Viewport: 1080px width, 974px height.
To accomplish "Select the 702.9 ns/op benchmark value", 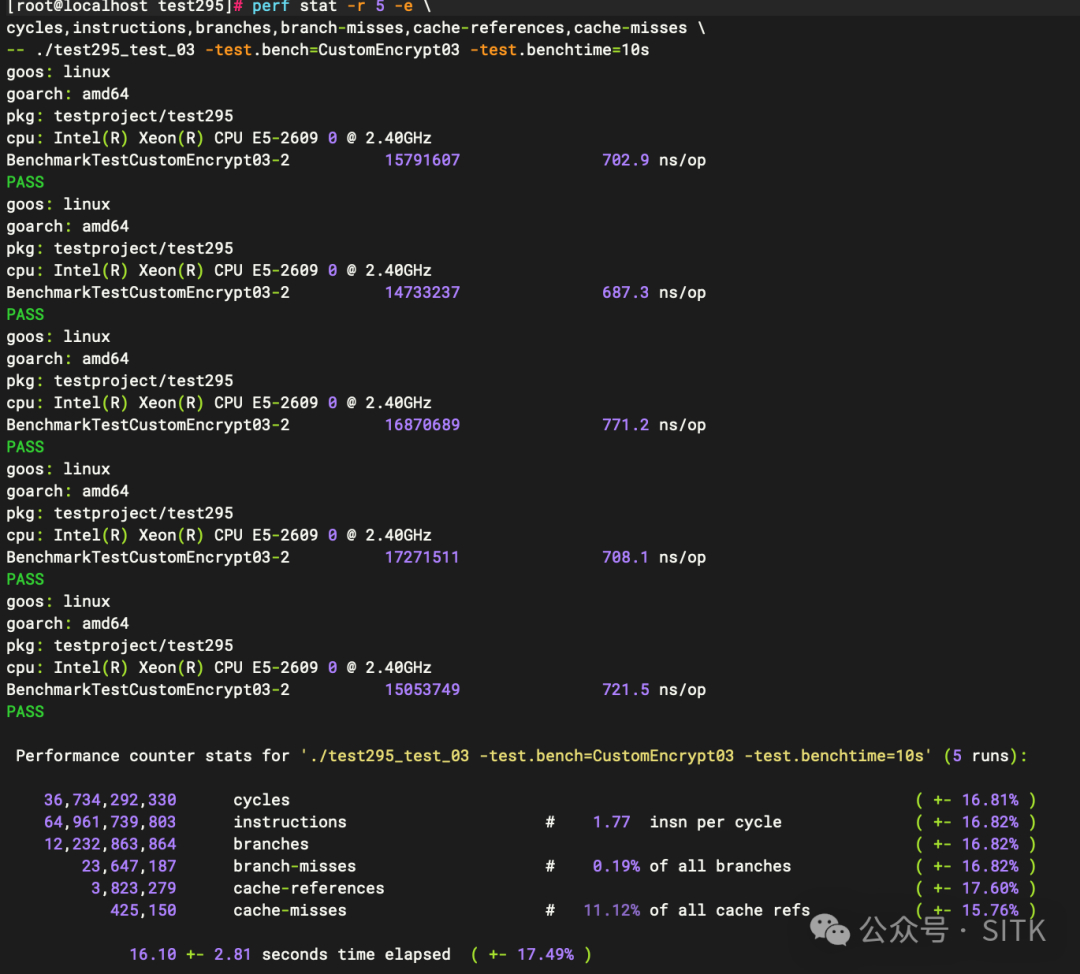I will (649, 159).
